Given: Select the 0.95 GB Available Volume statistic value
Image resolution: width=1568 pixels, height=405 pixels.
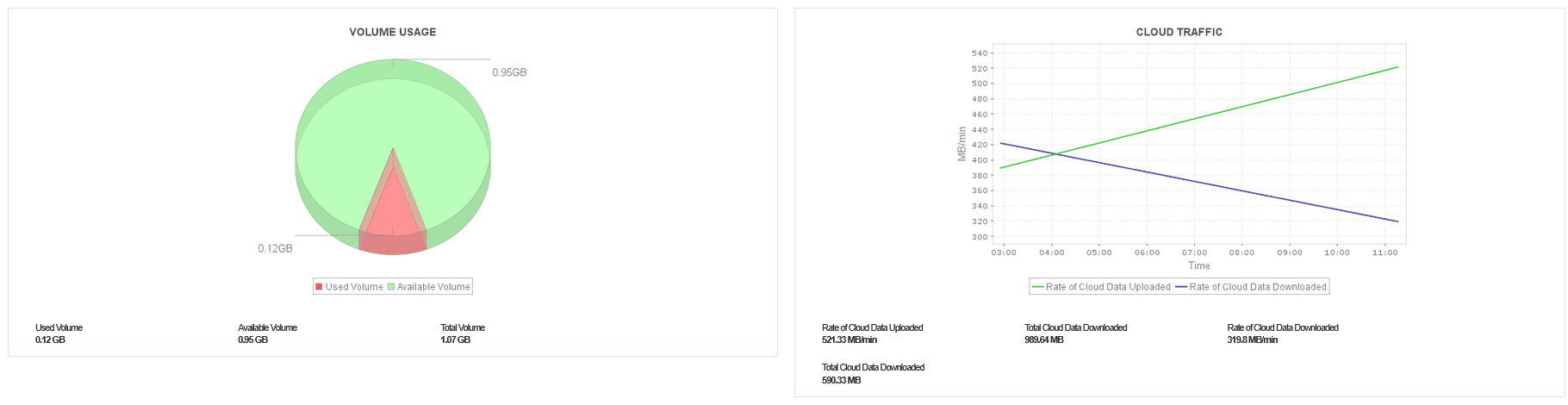Looking at the screenshot, I should (252, 340).
